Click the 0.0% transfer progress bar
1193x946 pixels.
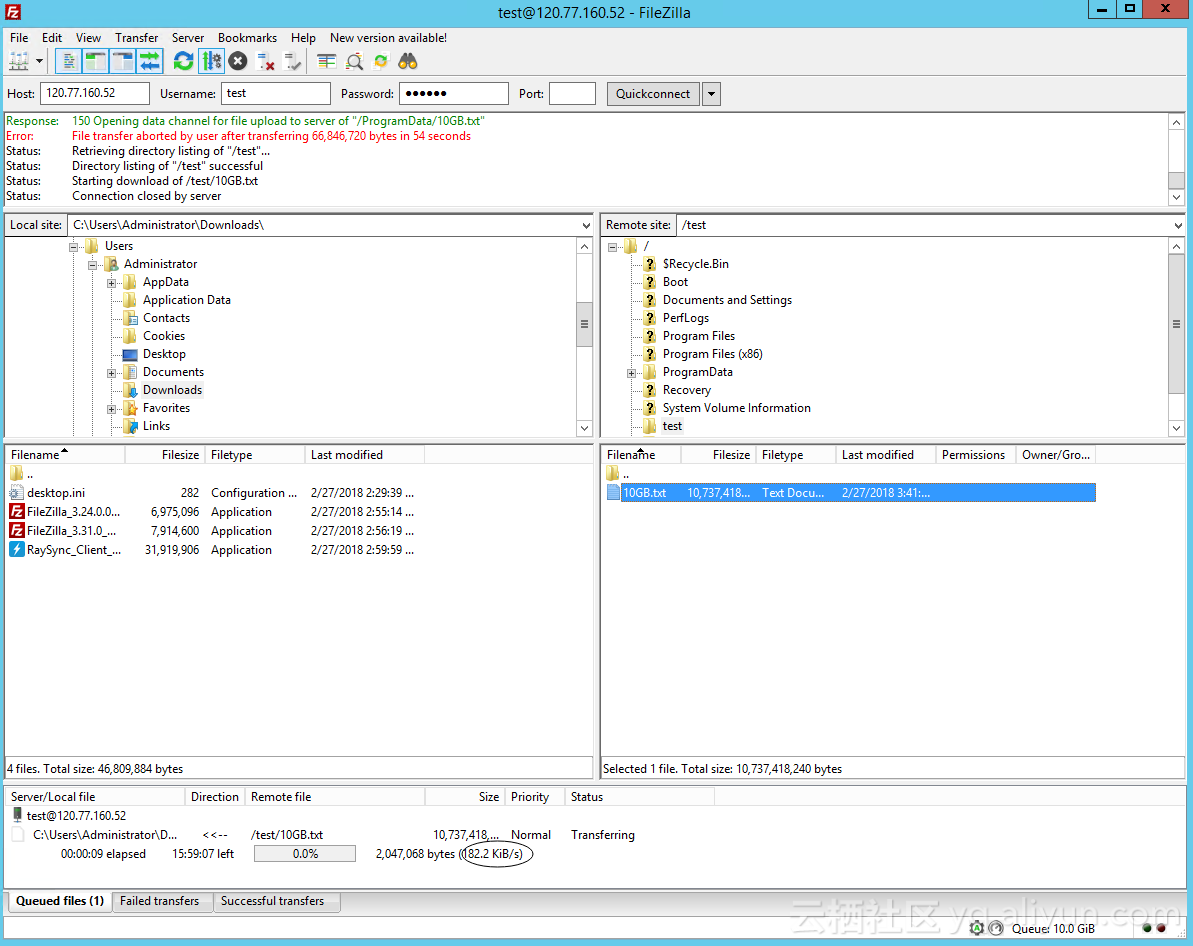click(305, 854)
